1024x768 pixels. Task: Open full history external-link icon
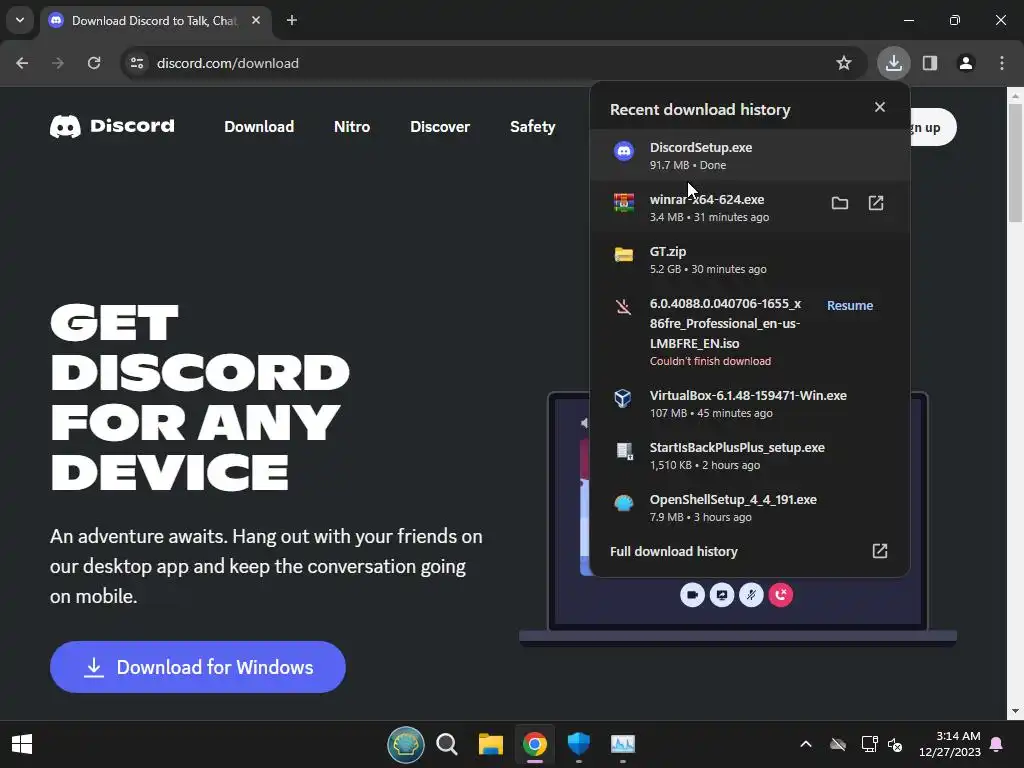(880, 551)
